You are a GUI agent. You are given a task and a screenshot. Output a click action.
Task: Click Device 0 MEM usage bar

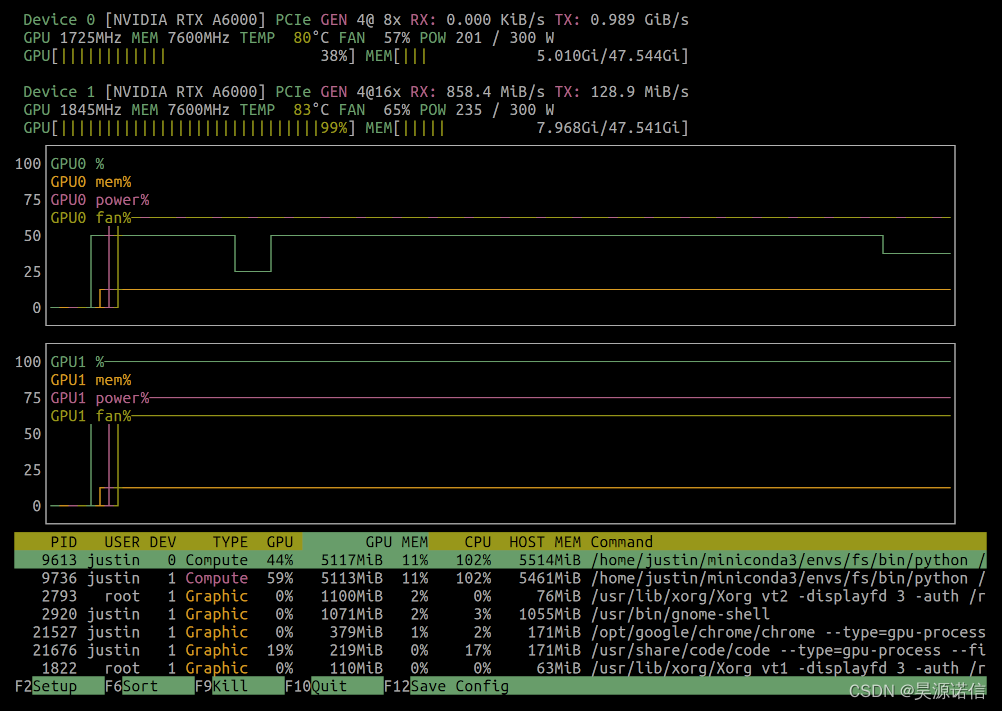pos(527,56)
